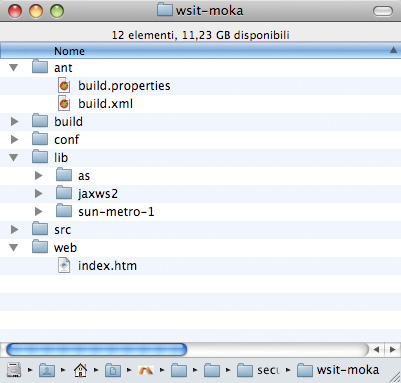401x383 pixels.
Task: Expand the conf folder disclosure triangle
Action: [15, 140]
